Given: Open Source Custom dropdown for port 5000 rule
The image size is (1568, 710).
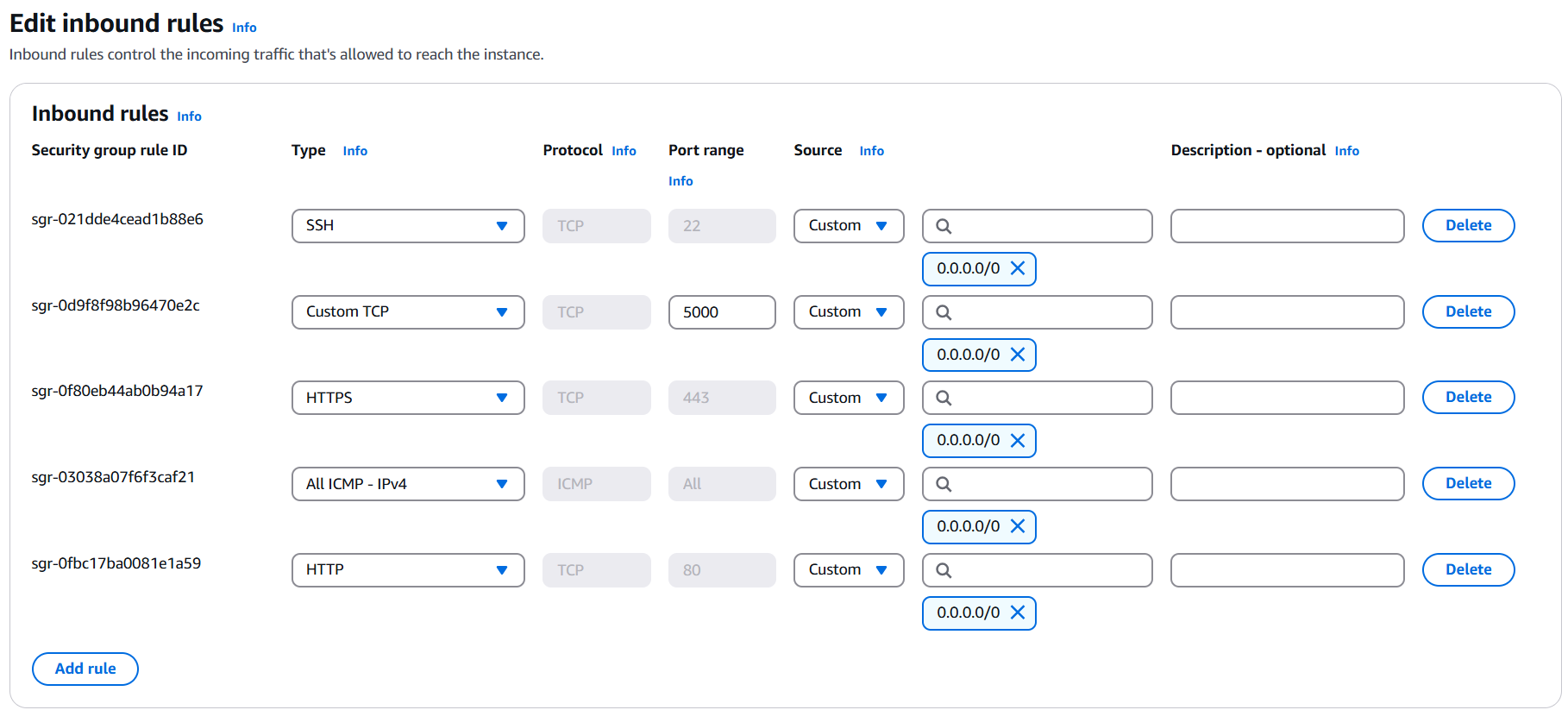Looking at the screenshot, I should (x=849, y=312).
